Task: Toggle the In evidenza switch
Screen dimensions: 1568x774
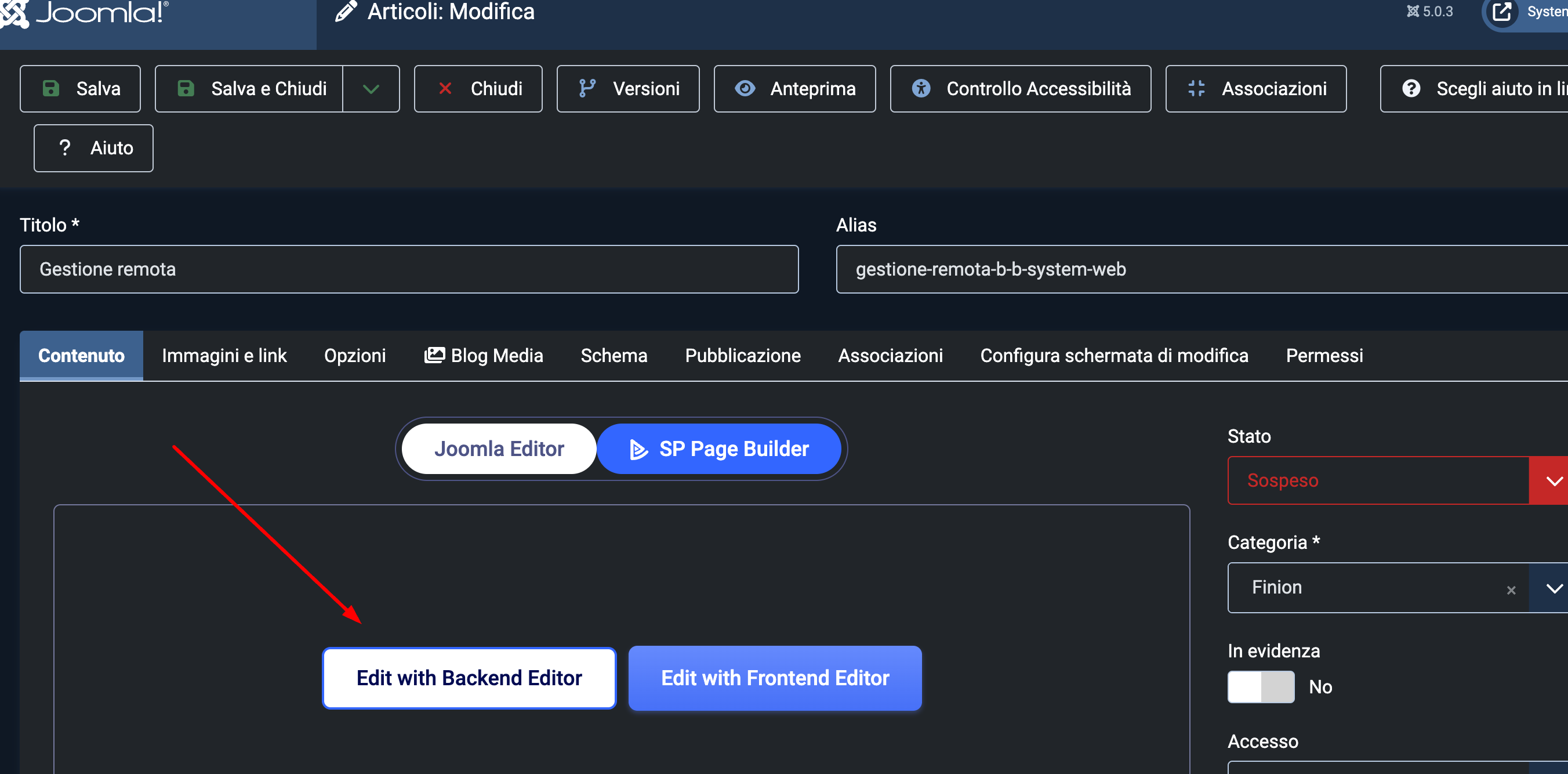Action: tap(1261, 686)
